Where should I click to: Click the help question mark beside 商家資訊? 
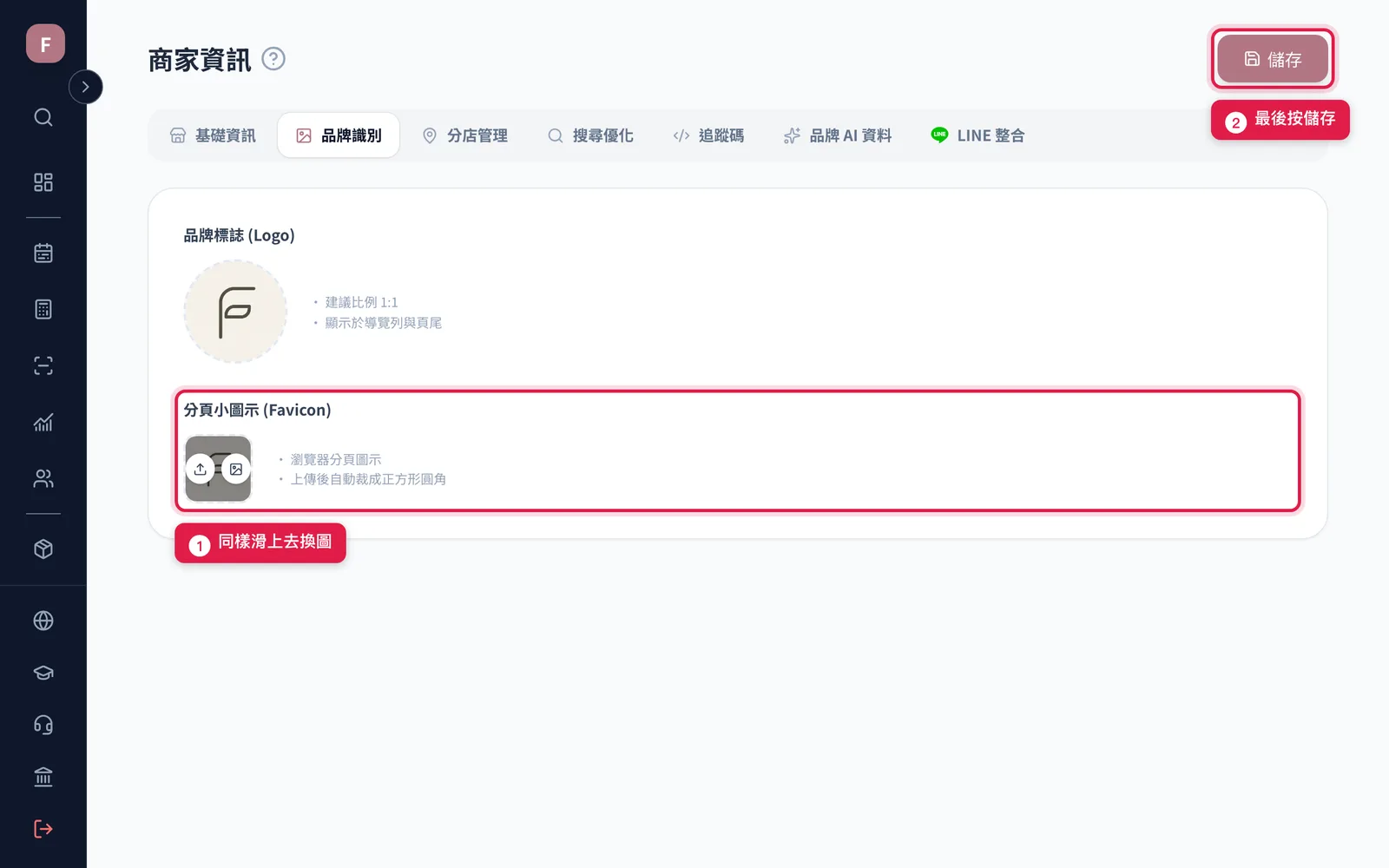click(x=273, y=59)
